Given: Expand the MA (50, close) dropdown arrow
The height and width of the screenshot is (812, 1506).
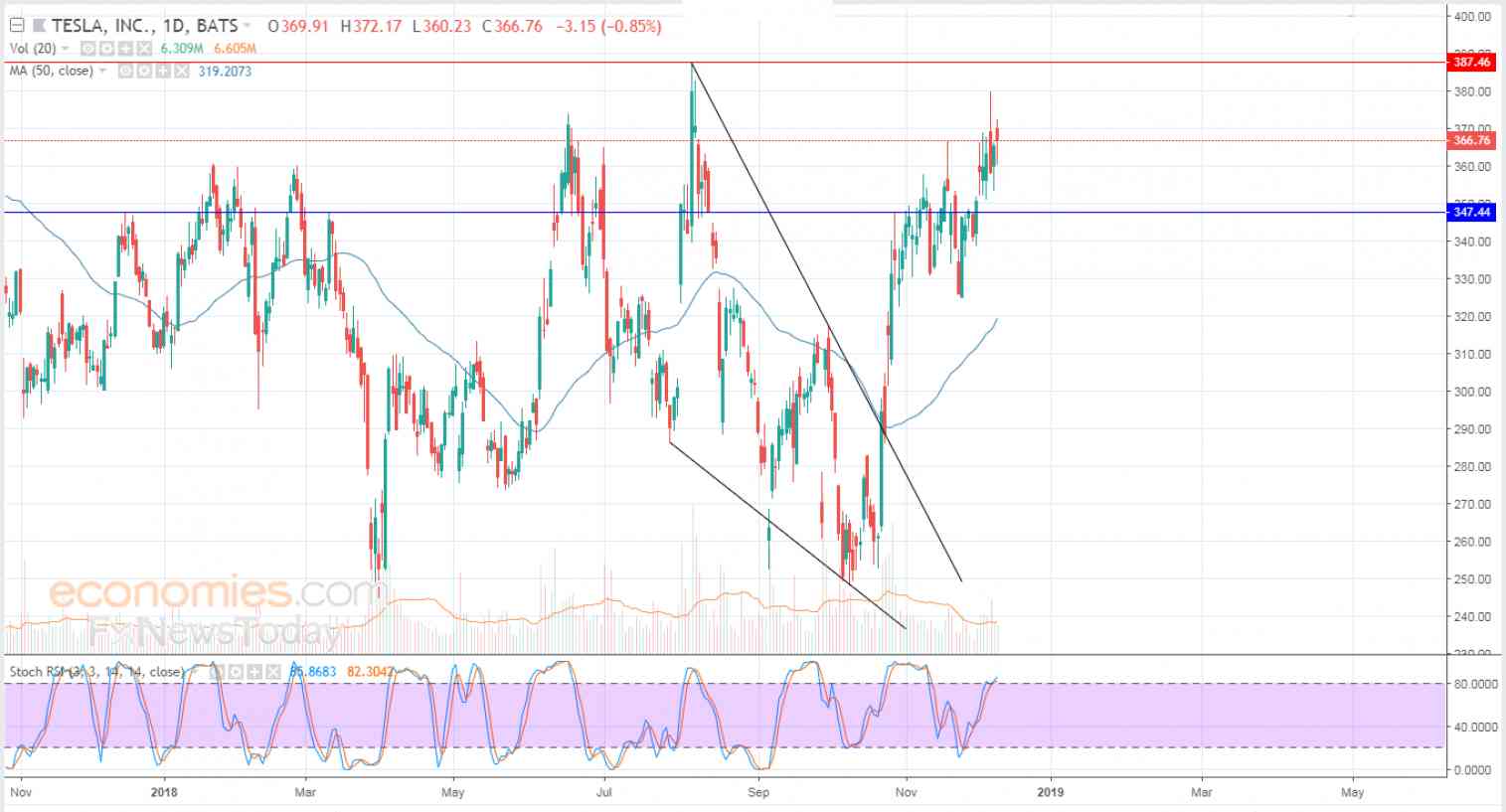Looking at the screenshot, I should point(102,72).
